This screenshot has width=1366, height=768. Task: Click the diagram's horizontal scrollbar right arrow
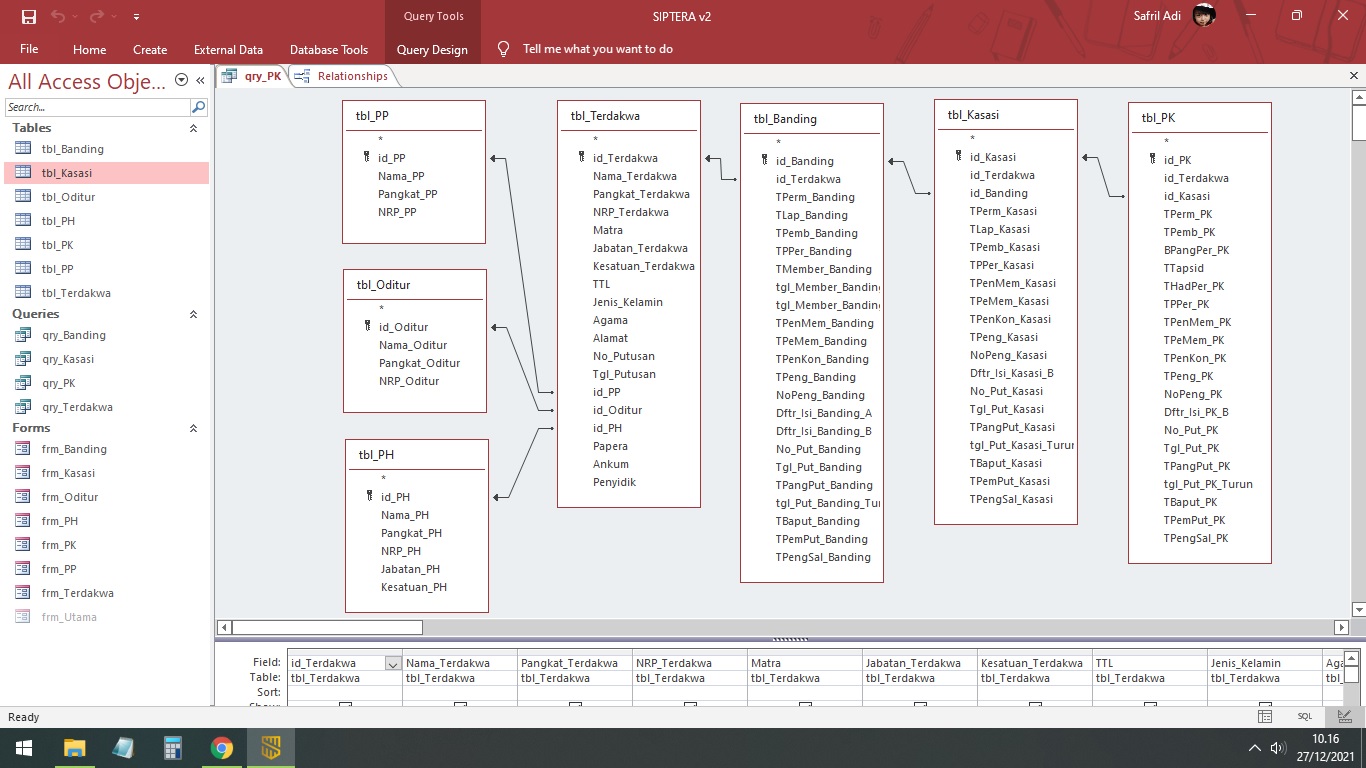pyautogui.click(x=1342, y=628)
